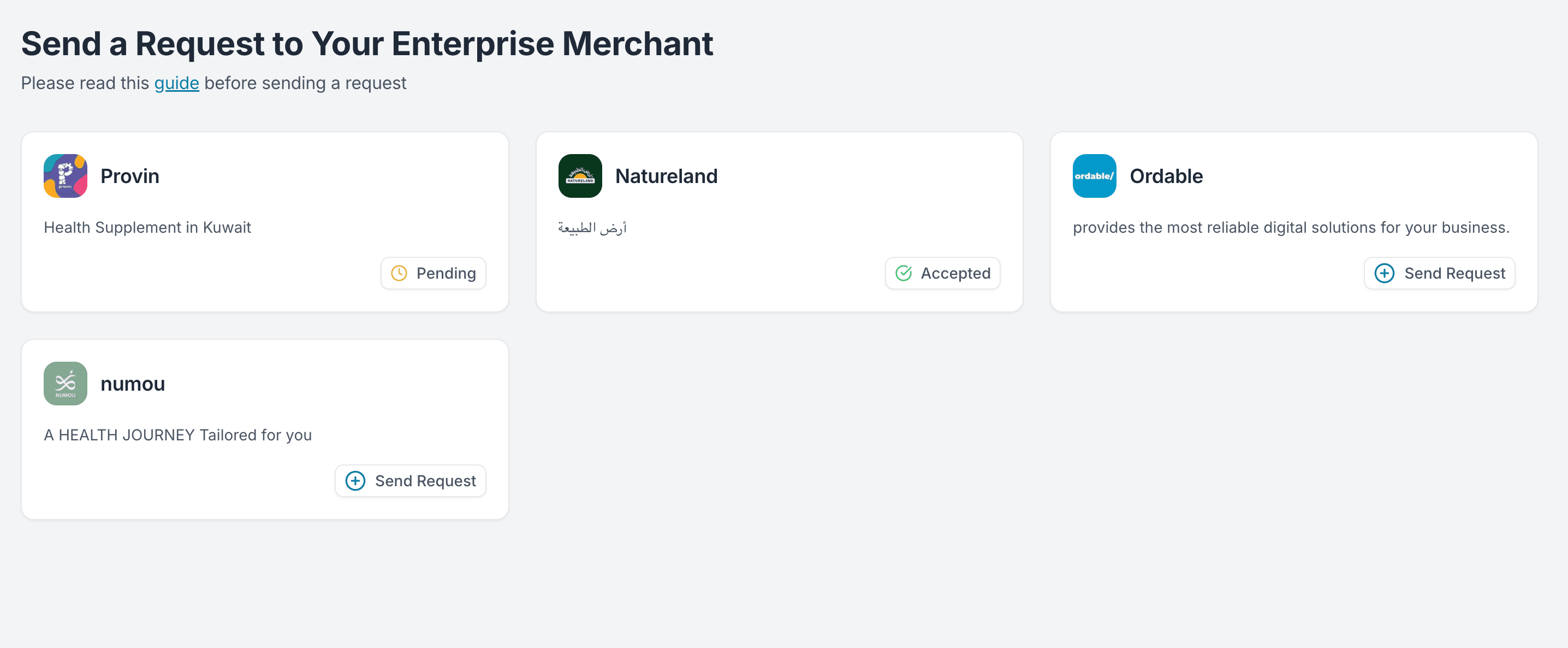The width and height of the screenshot is (1568, 648).
Task: Select the Natureland app icon
Action: pos(579,176)
